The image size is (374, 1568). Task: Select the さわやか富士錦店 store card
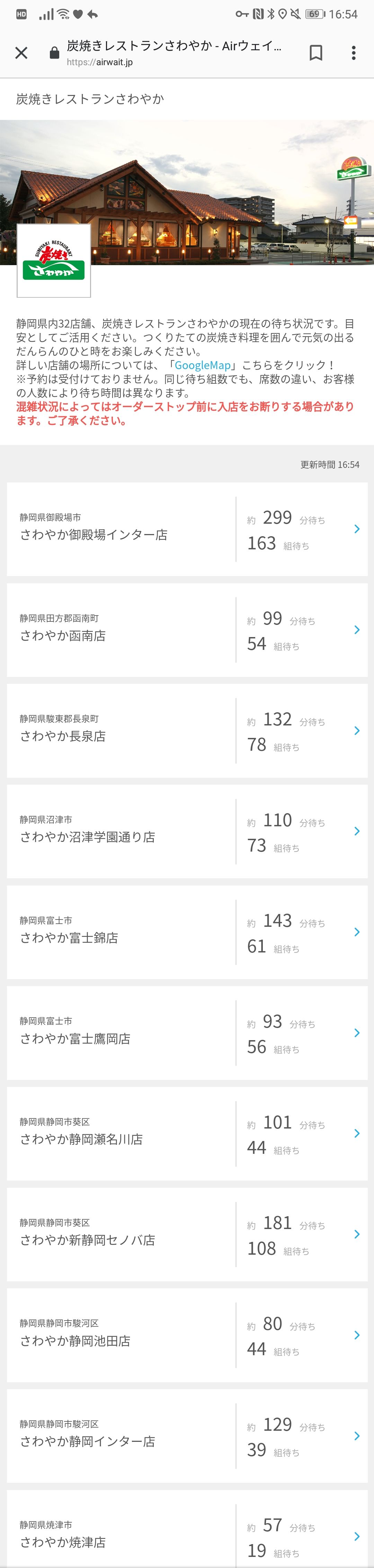(187, 932)
